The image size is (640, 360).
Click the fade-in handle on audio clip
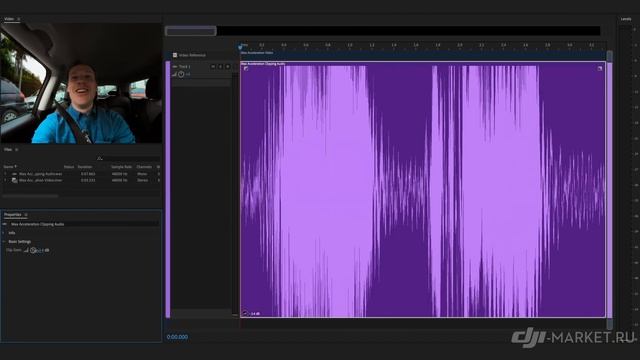[x=246, y=69]
